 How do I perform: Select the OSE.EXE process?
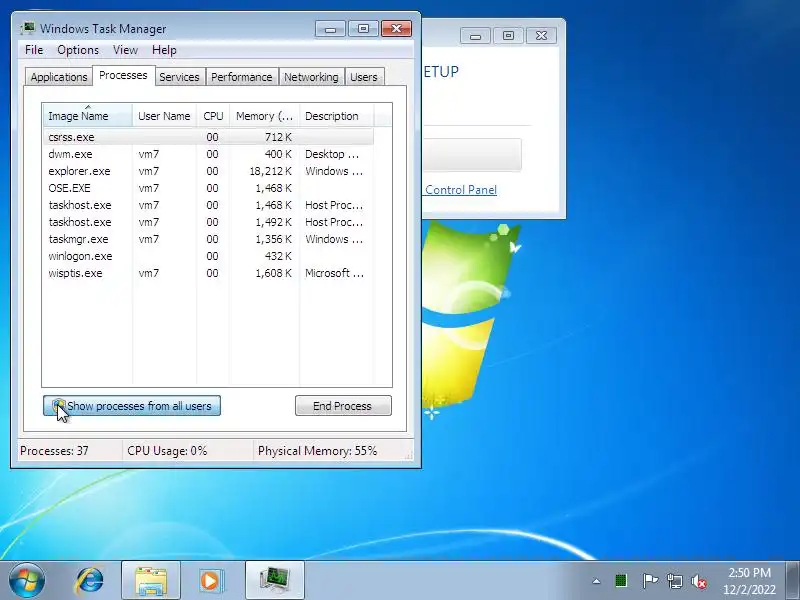coord(209,188)
